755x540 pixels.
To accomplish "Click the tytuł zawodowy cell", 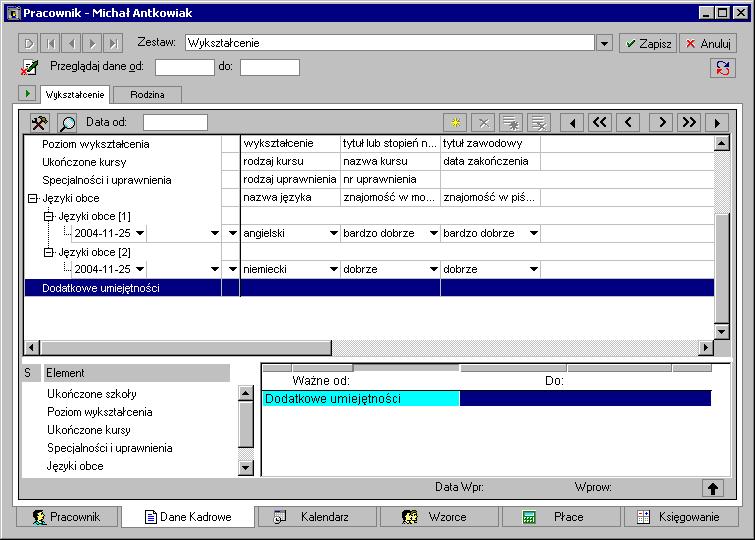I will click(490, 144).
